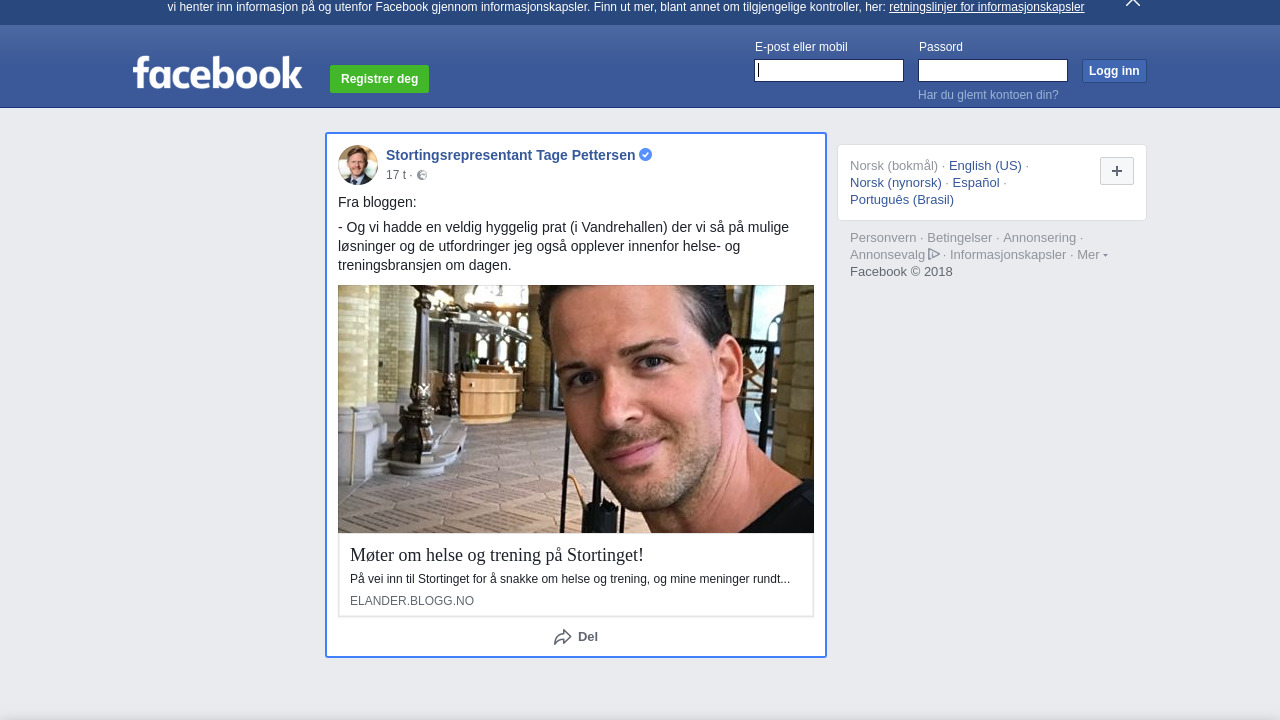1280x720 pixels.
Task: Open the Informasjonskapsler footer link
Action: [x=1008, y=255]
